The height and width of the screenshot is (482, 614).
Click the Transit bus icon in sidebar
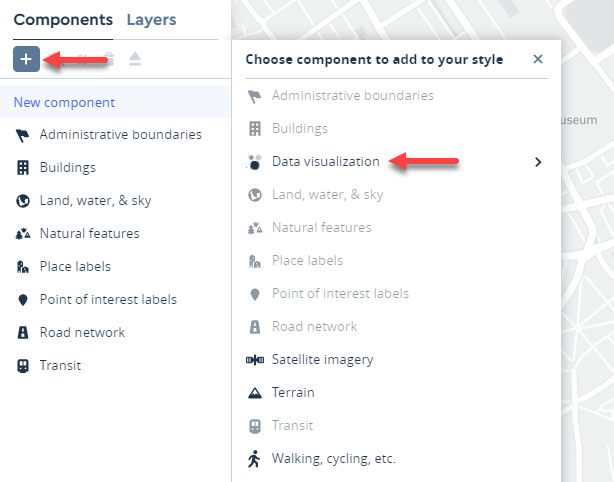point(22,366)
